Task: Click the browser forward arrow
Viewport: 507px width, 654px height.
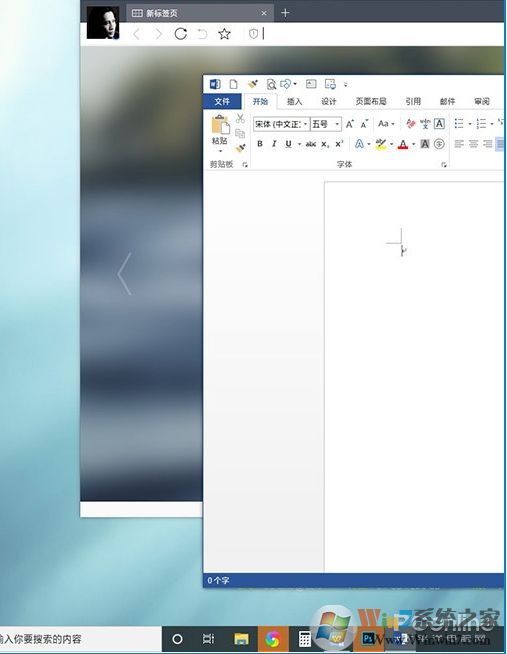Action: (158, 34)
